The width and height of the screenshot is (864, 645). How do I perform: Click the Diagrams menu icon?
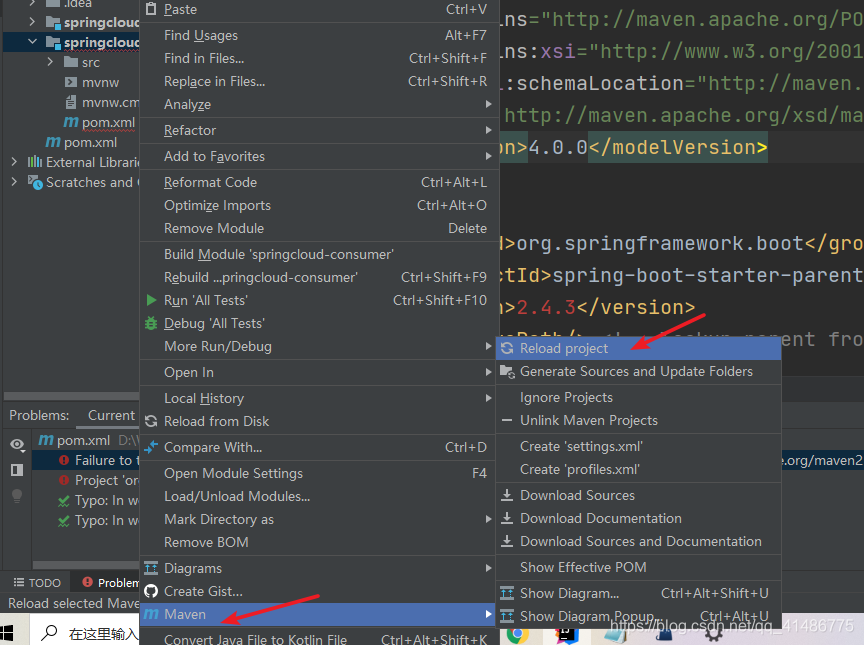click(x=151, y=568)
